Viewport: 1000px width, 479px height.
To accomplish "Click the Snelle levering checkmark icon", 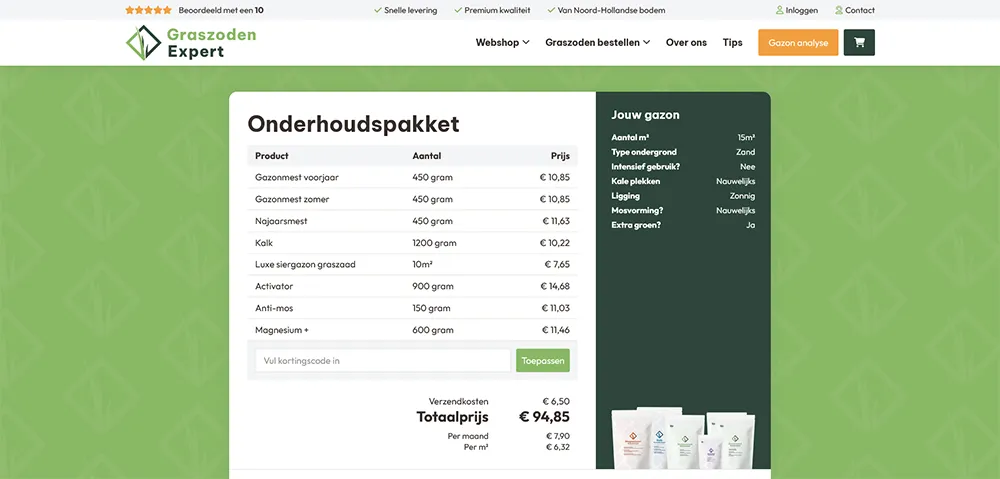I will (378, 10).
